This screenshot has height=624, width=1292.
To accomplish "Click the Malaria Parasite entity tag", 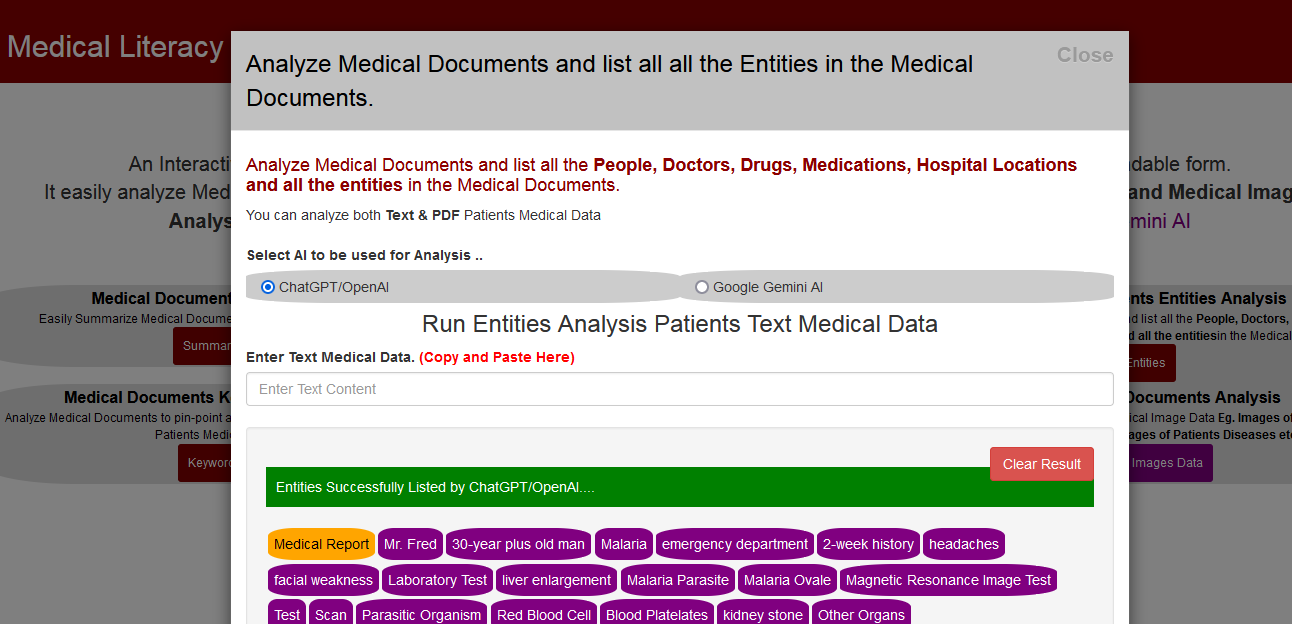I will click(677, 579).
